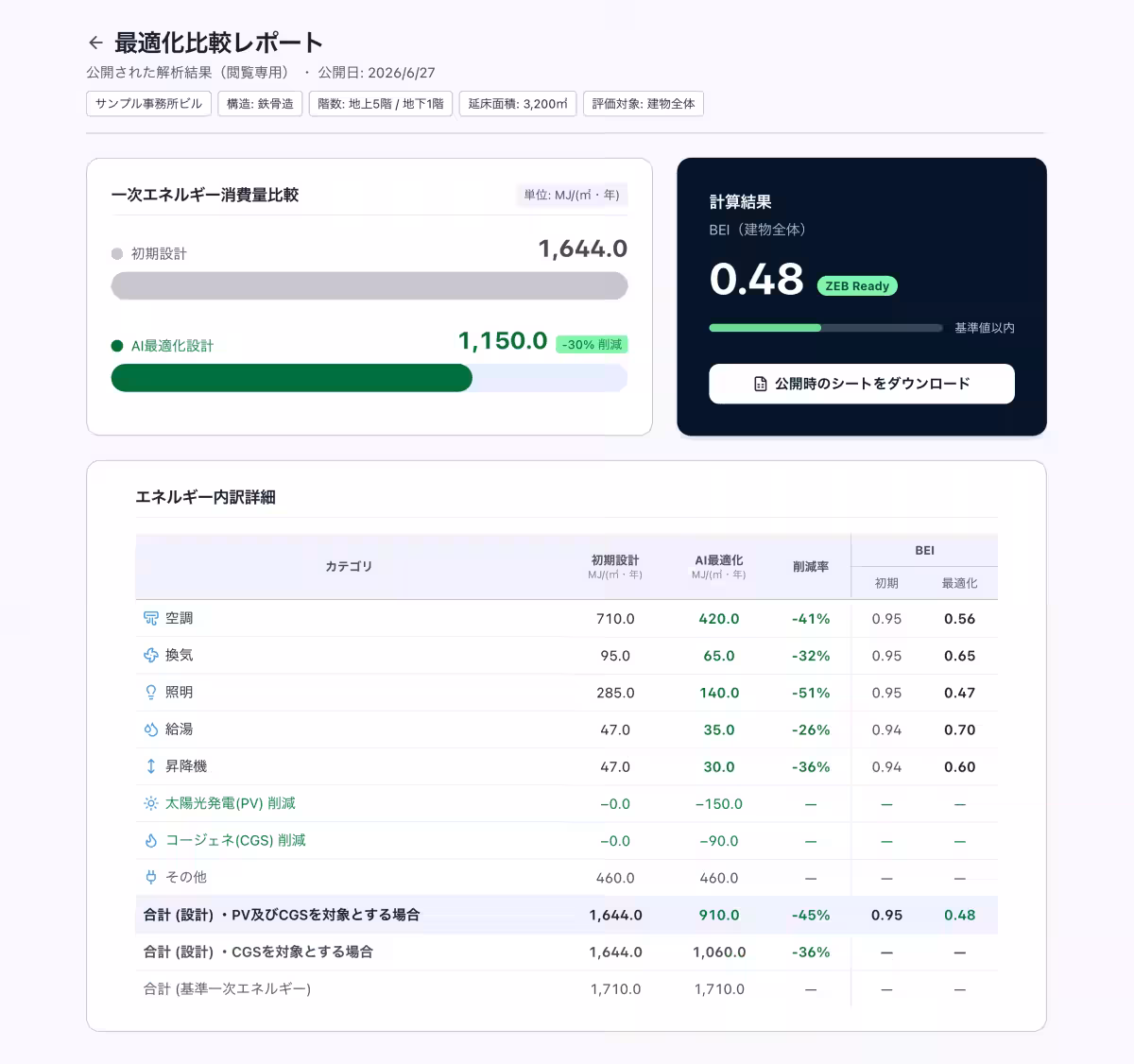Click the large 0.48 BEI result
The image size is (1134, 1064).
click(756, 279)
